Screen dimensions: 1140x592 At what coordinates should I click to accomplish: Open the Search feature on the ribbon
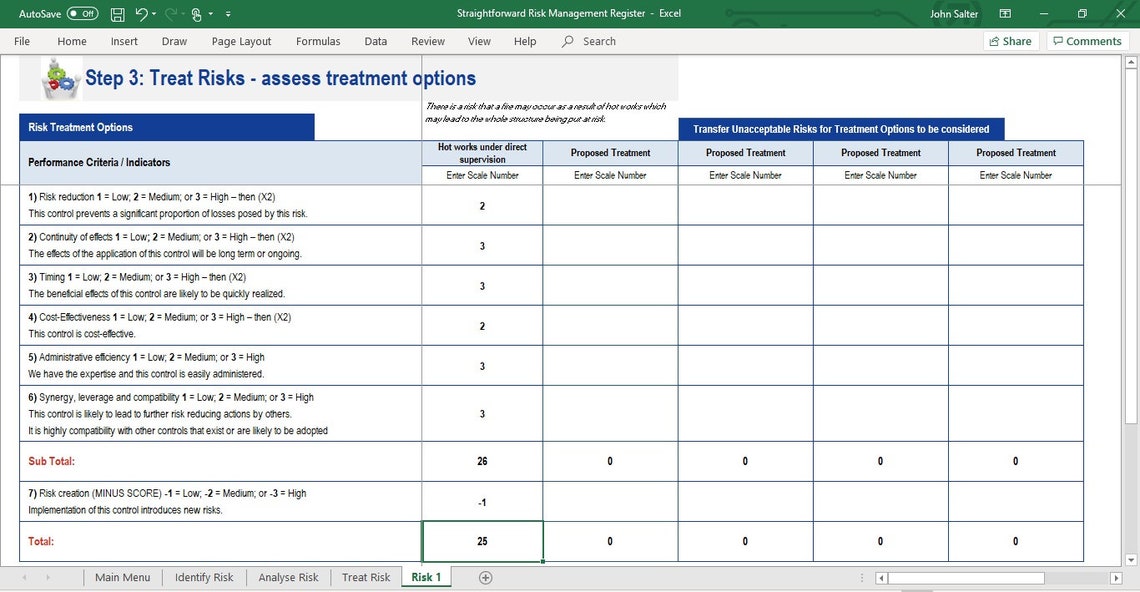point(589,41)
